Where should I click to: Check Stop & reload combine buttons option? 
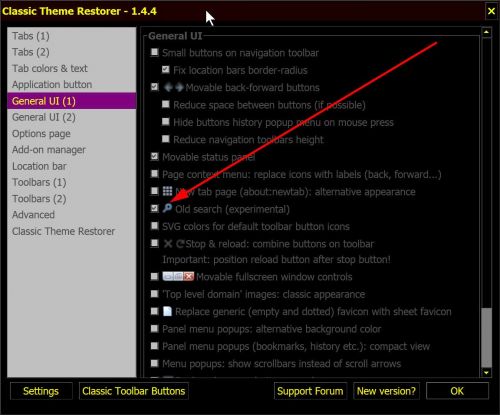154,243
